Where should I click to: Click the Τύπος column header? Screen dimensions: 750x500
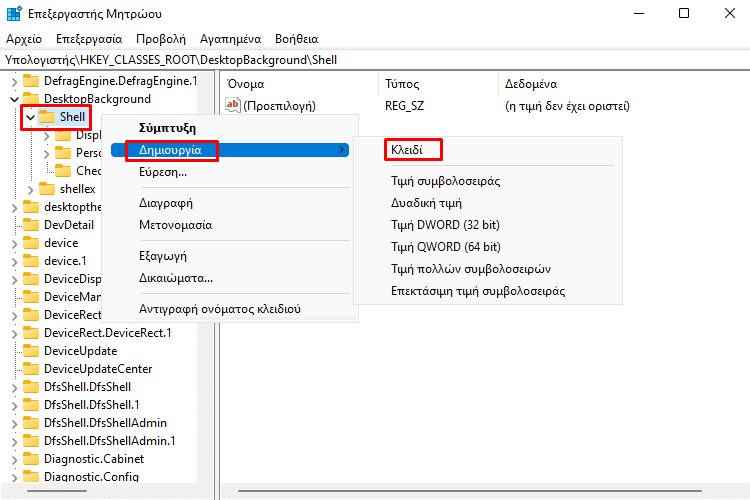point(438,84)
